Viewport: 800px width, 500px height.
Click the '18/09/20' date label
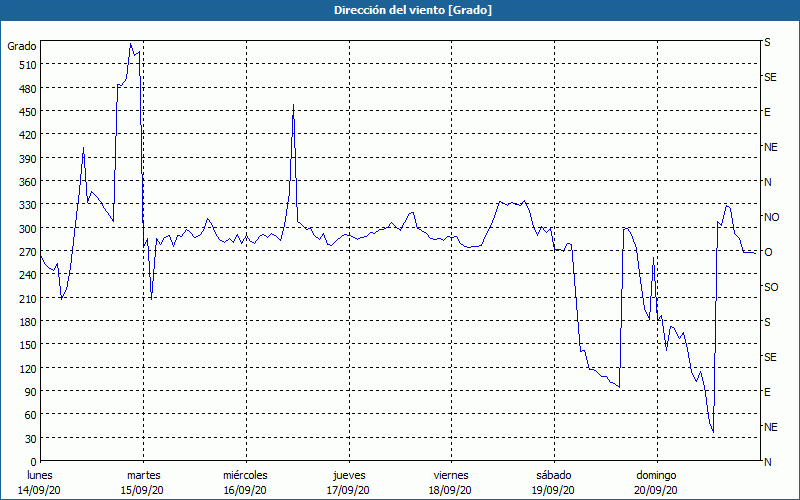pyautogui.click(x=451, y=490)
